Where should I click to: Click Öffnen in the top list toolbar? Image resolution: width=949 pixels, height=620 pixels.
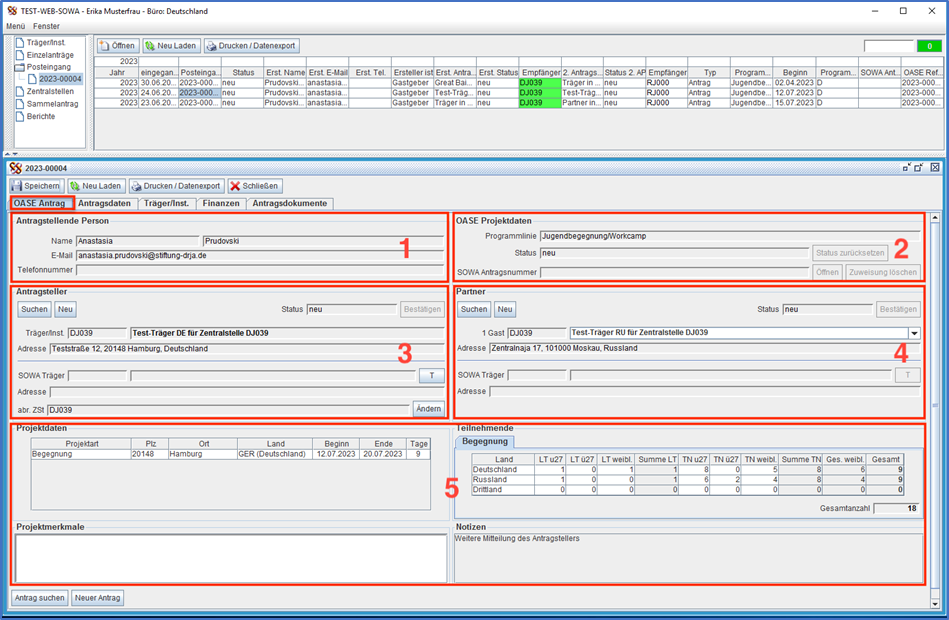click(x=117, y=46)
